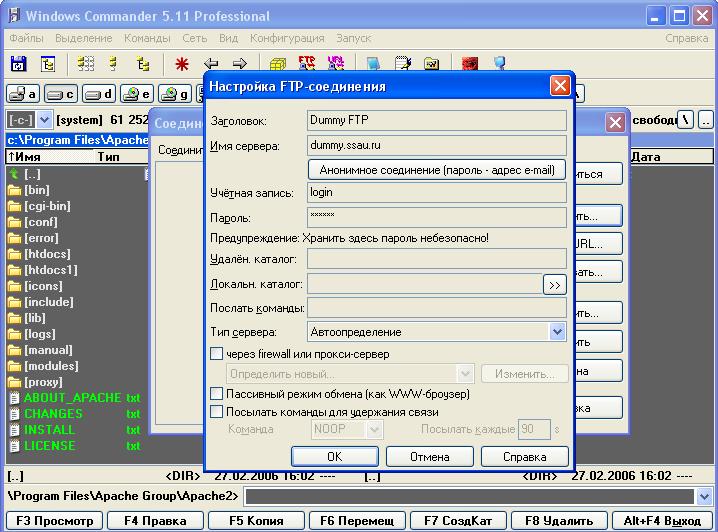Click the yellow boxes pack files icon
The image size is (718, 532).
[x=277, y=64]
